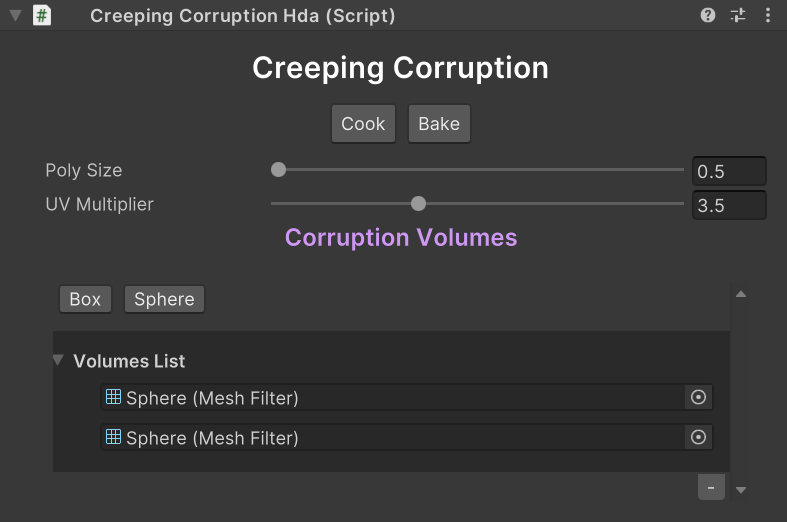Collapse the Creeping Corruption Hda component foldout

[x=15, y=16]
